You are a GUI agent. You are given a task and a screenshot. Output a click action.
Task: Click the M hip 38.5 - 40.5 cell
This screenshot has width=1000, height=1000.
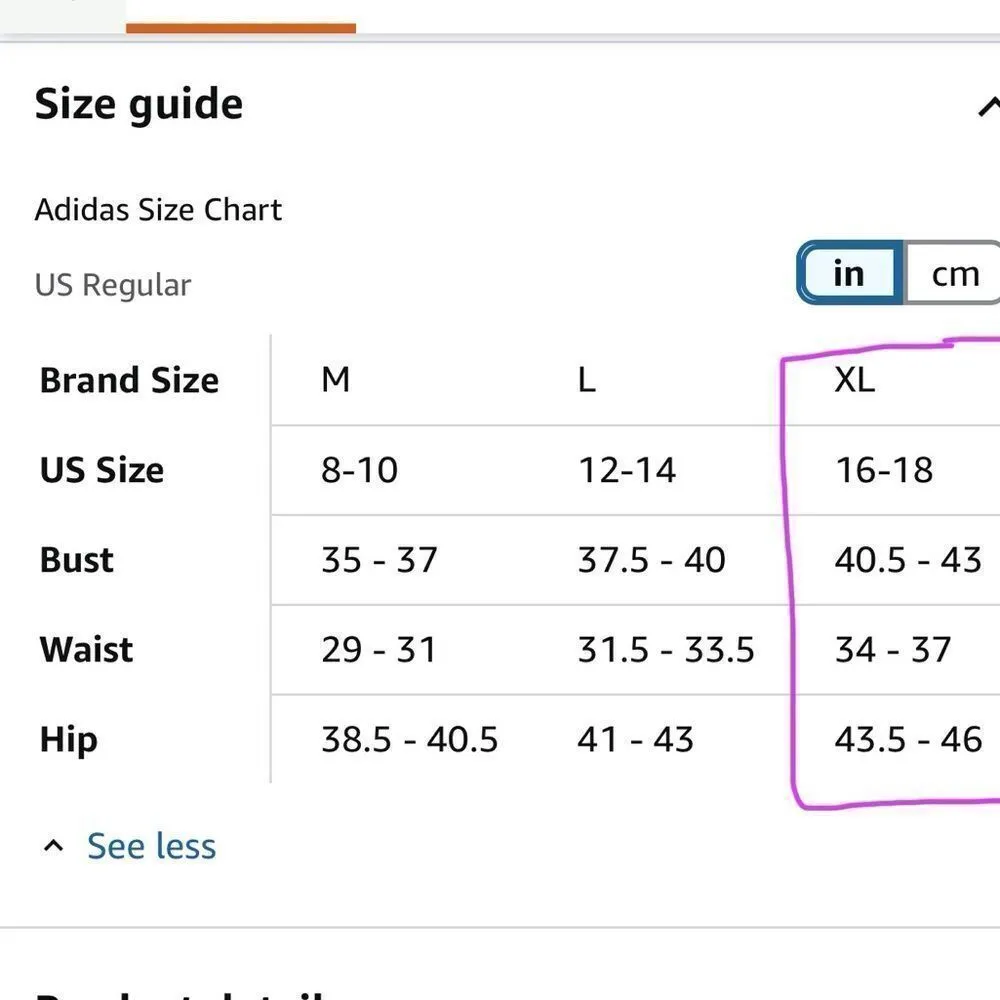pyautogui.click(x=409, y=740)
